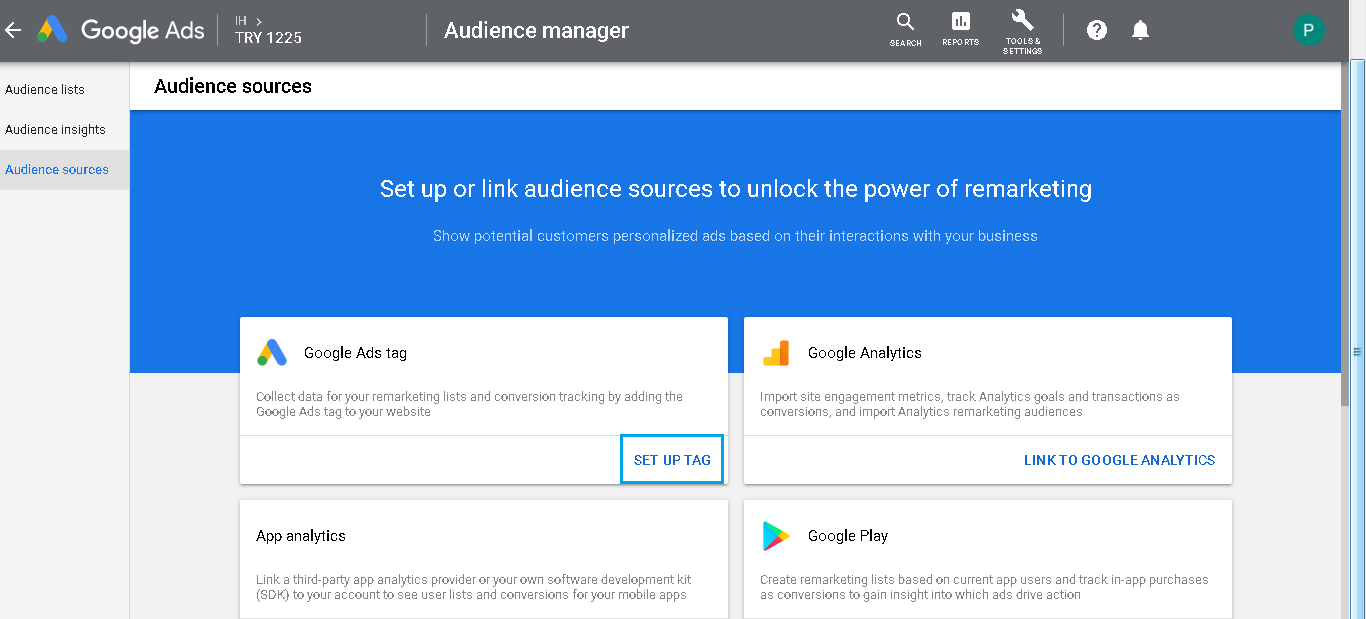Open Tools & Settings wrench icon
Image resolution: width=1366 pixels, height=619 pixels.
tap(1022, 32)
